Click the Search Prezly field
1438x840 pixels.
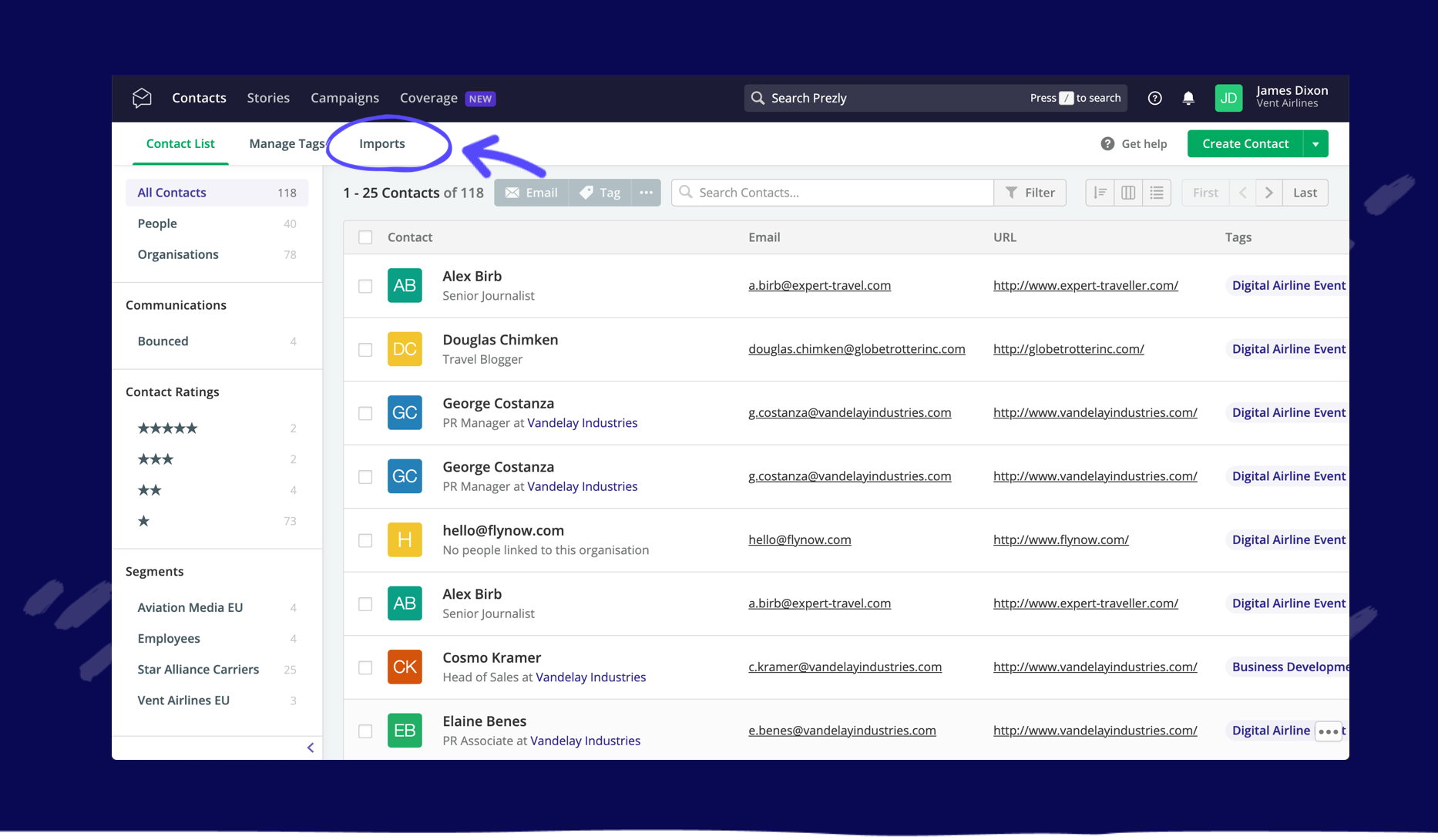(x=936, y=98)
